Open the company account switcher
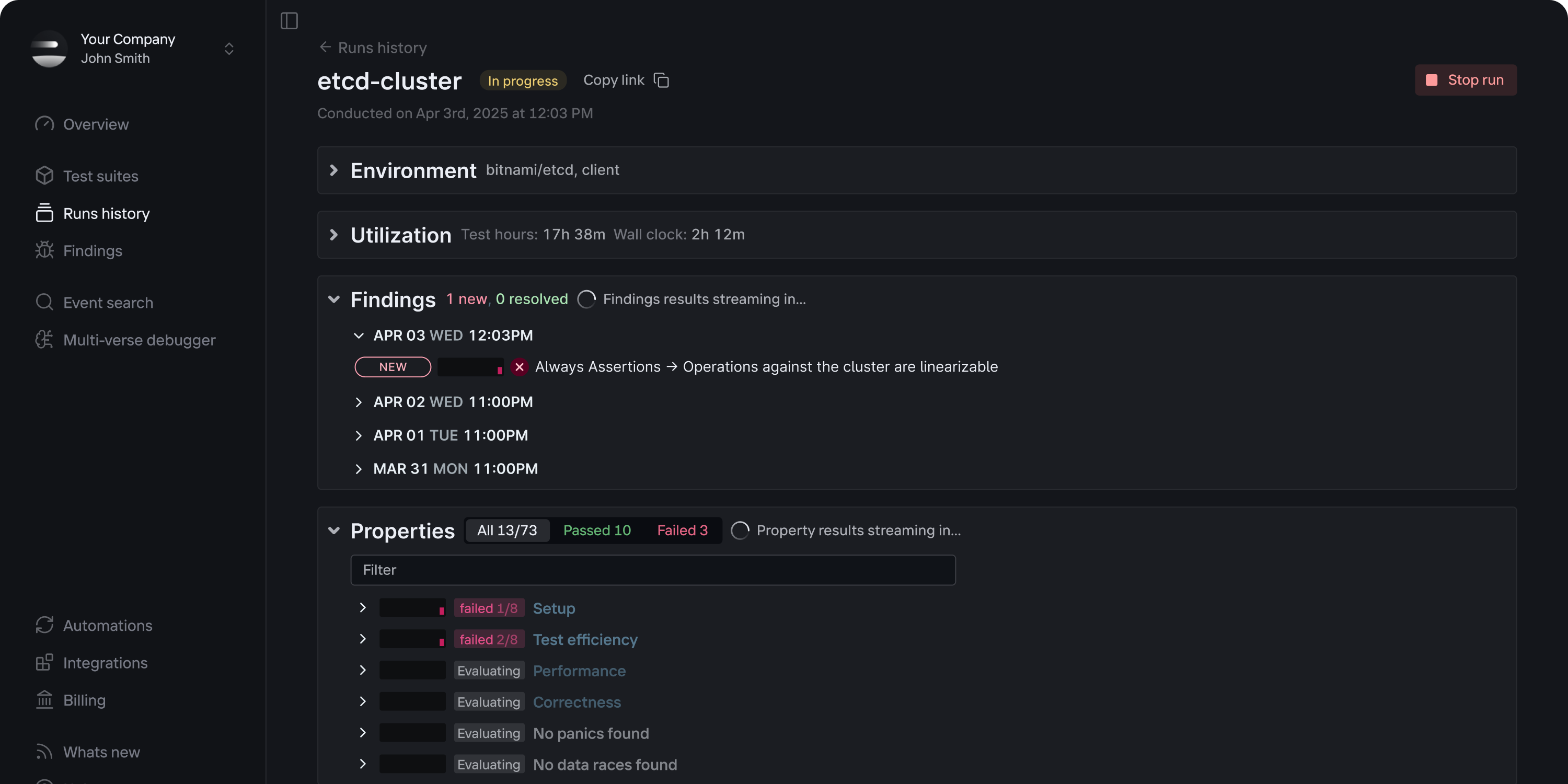 pos(229,49)
